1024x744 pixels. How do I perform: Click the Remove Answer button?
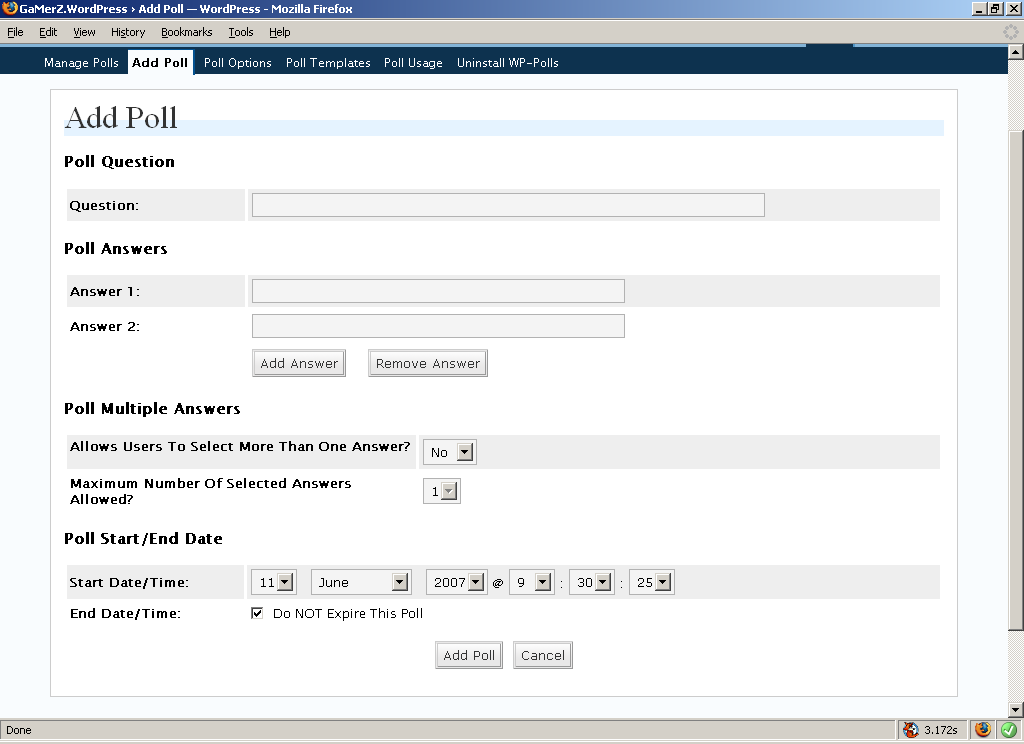(x=428, y=363)
